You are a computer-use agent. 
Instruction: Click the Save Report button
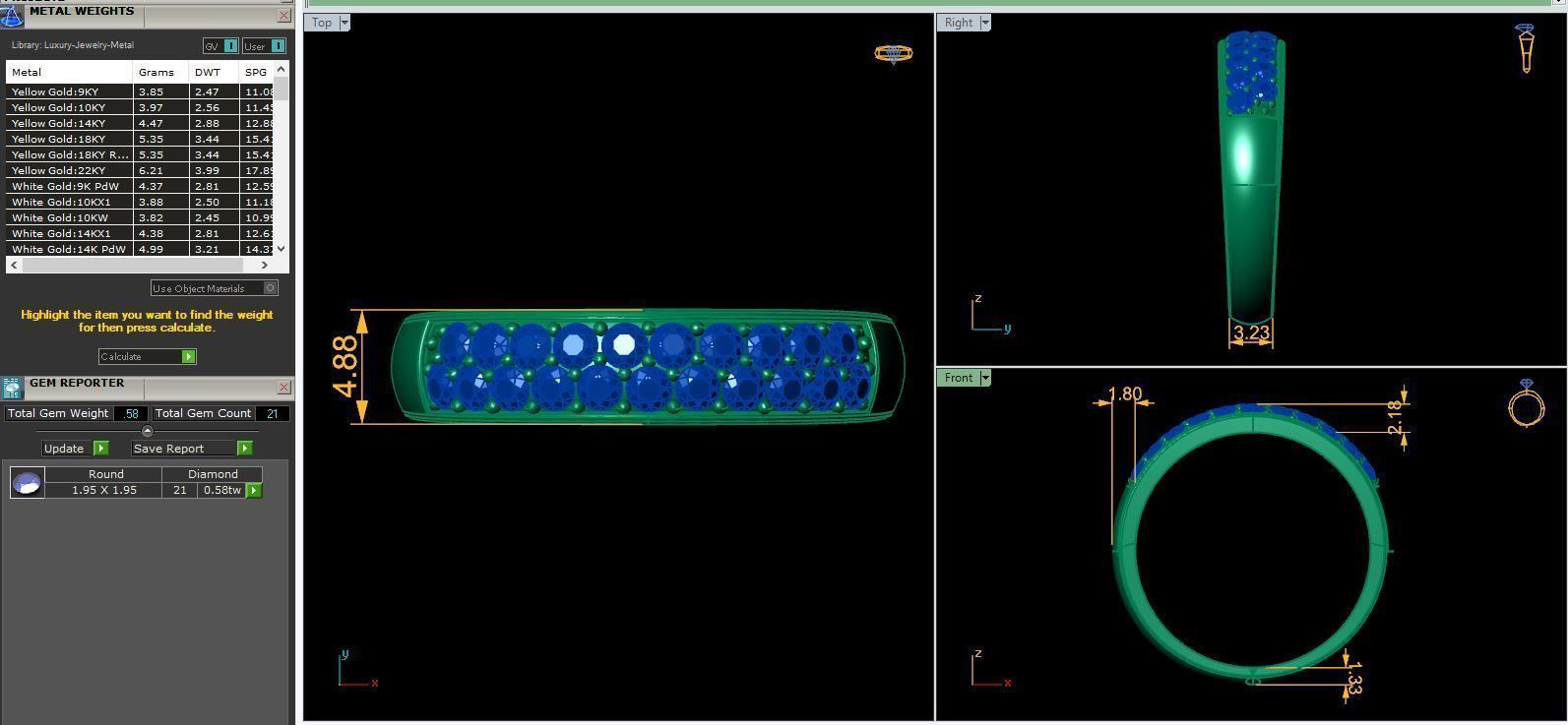coord(184,448)
